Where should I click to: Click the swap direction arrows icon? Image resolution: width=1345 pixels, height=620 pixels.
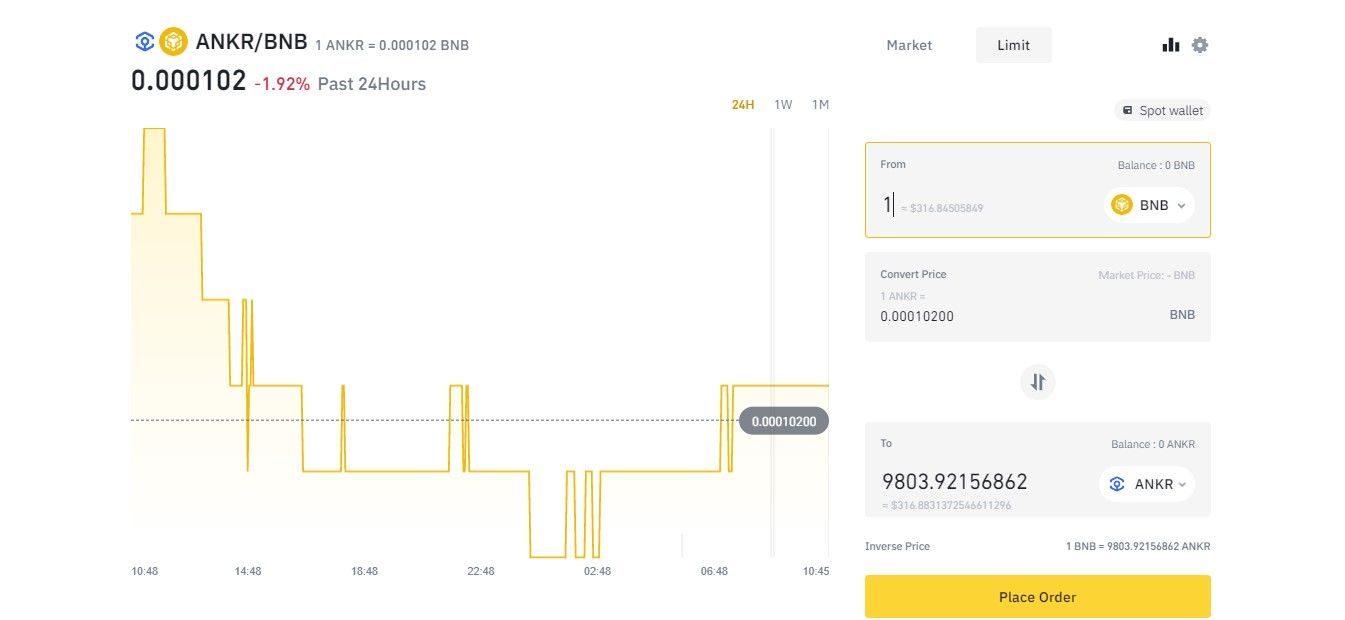point(1038,382)
